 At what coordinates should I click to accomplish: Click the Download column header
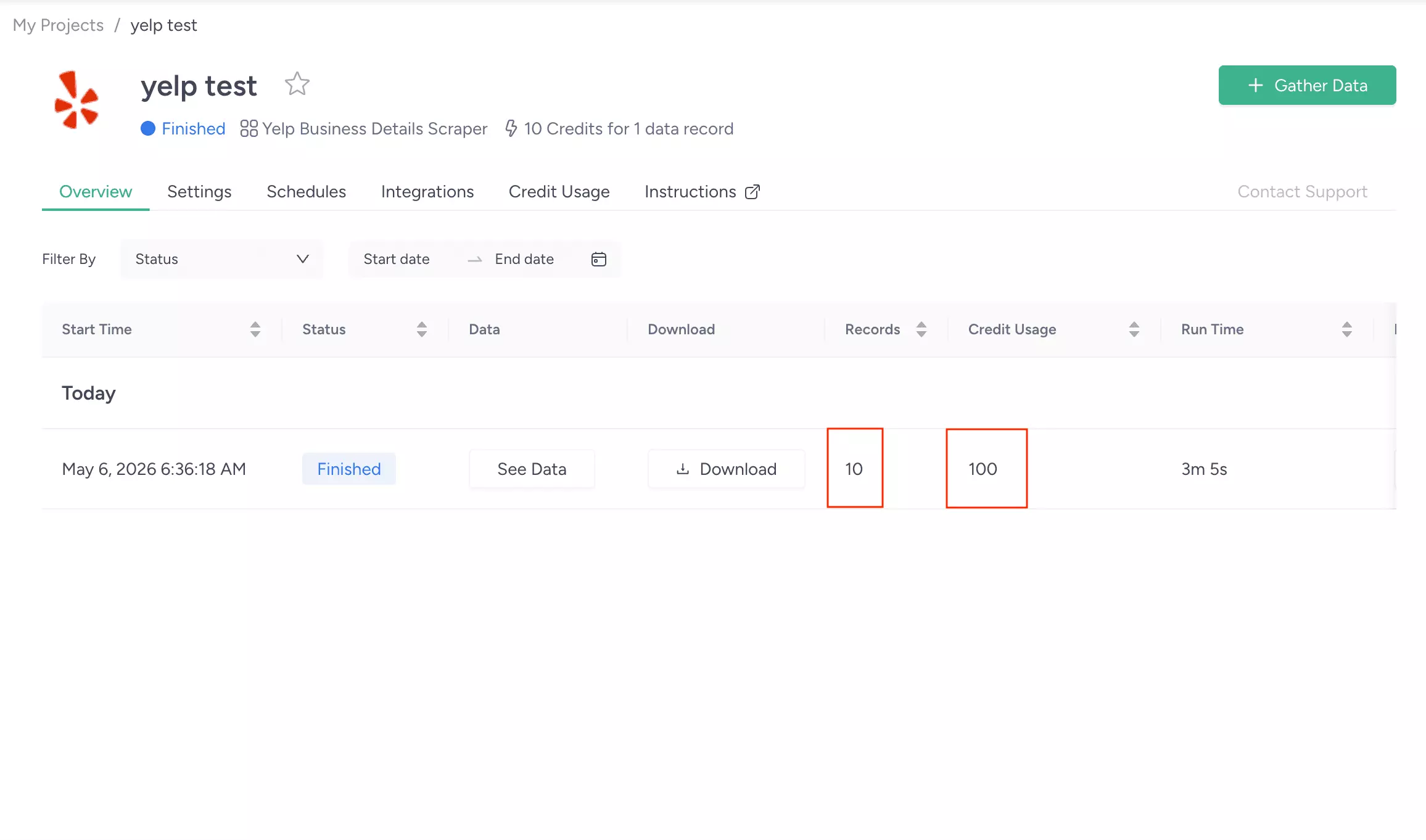point(681,329)
